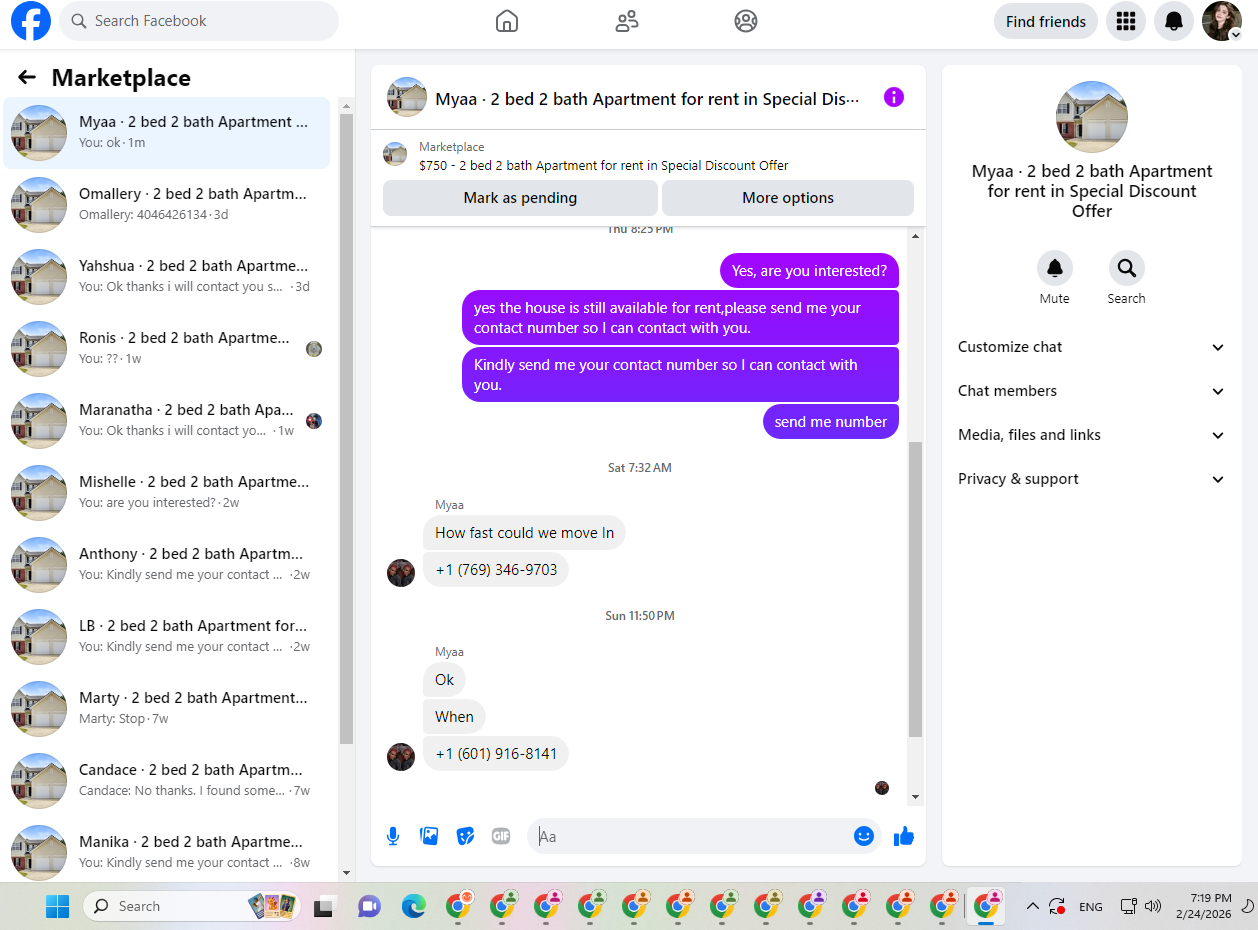Click the ENG language indicator
The image size is (1258, 930).
click(1091, 907)
